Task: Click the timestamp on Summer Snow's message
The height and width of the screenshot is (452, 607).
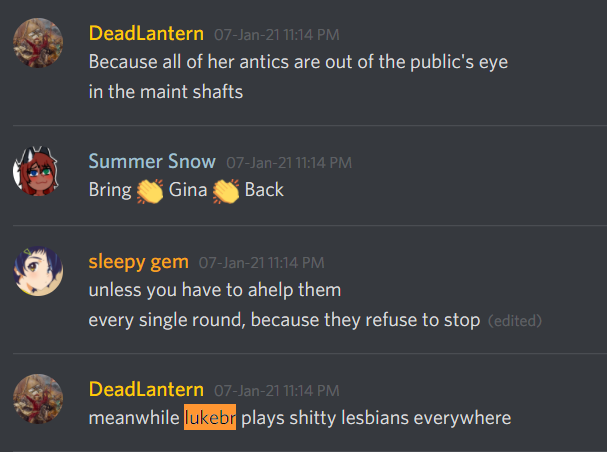Action: (289, 163)
